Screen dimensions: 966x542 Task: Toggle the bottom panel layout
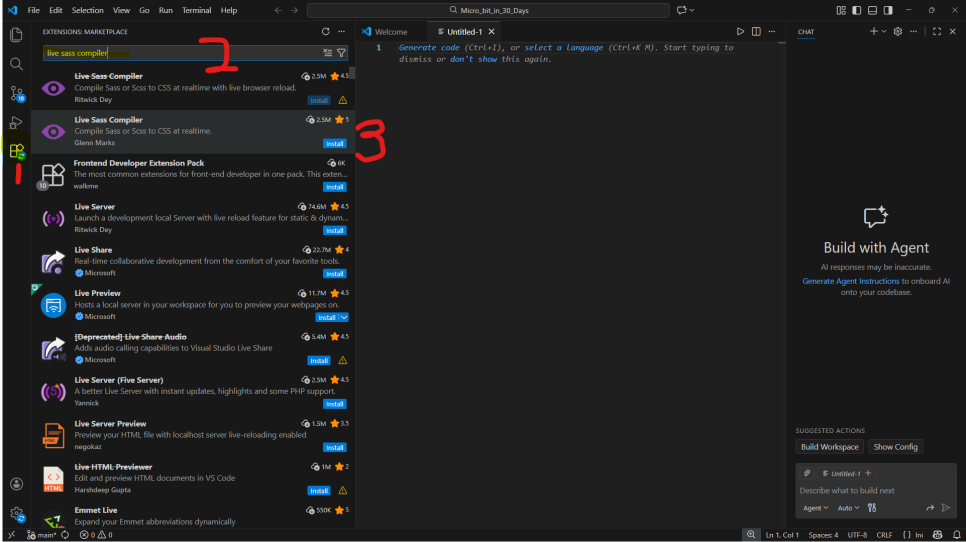[872, 10]
